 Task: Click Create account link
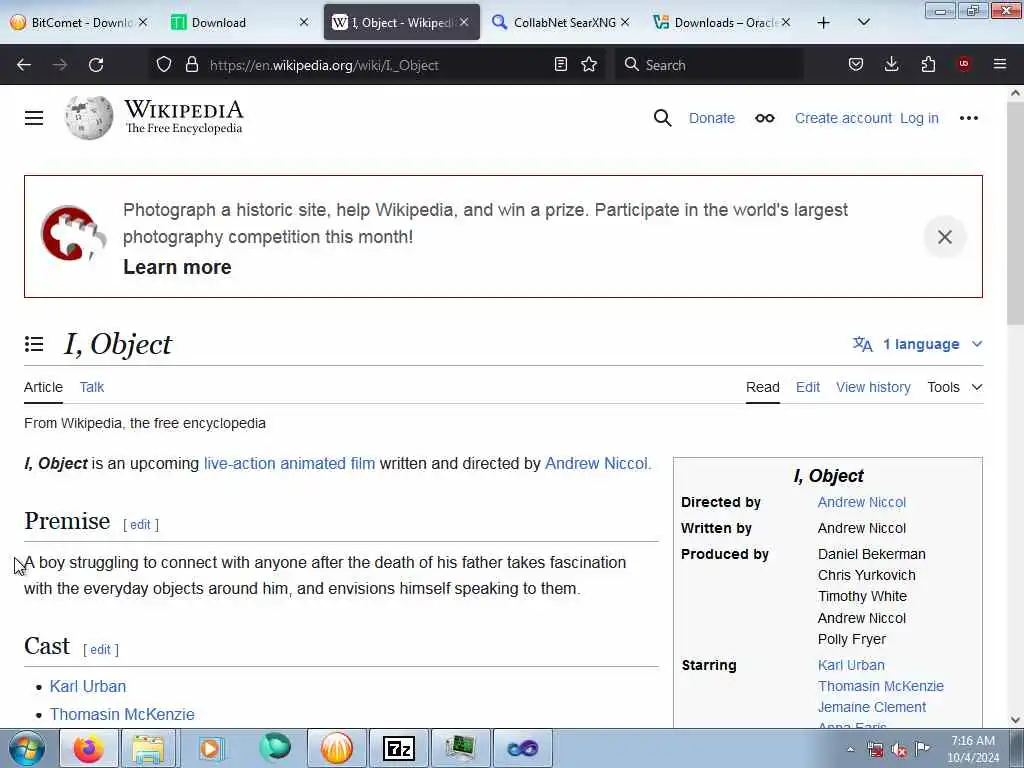(843, 118)
